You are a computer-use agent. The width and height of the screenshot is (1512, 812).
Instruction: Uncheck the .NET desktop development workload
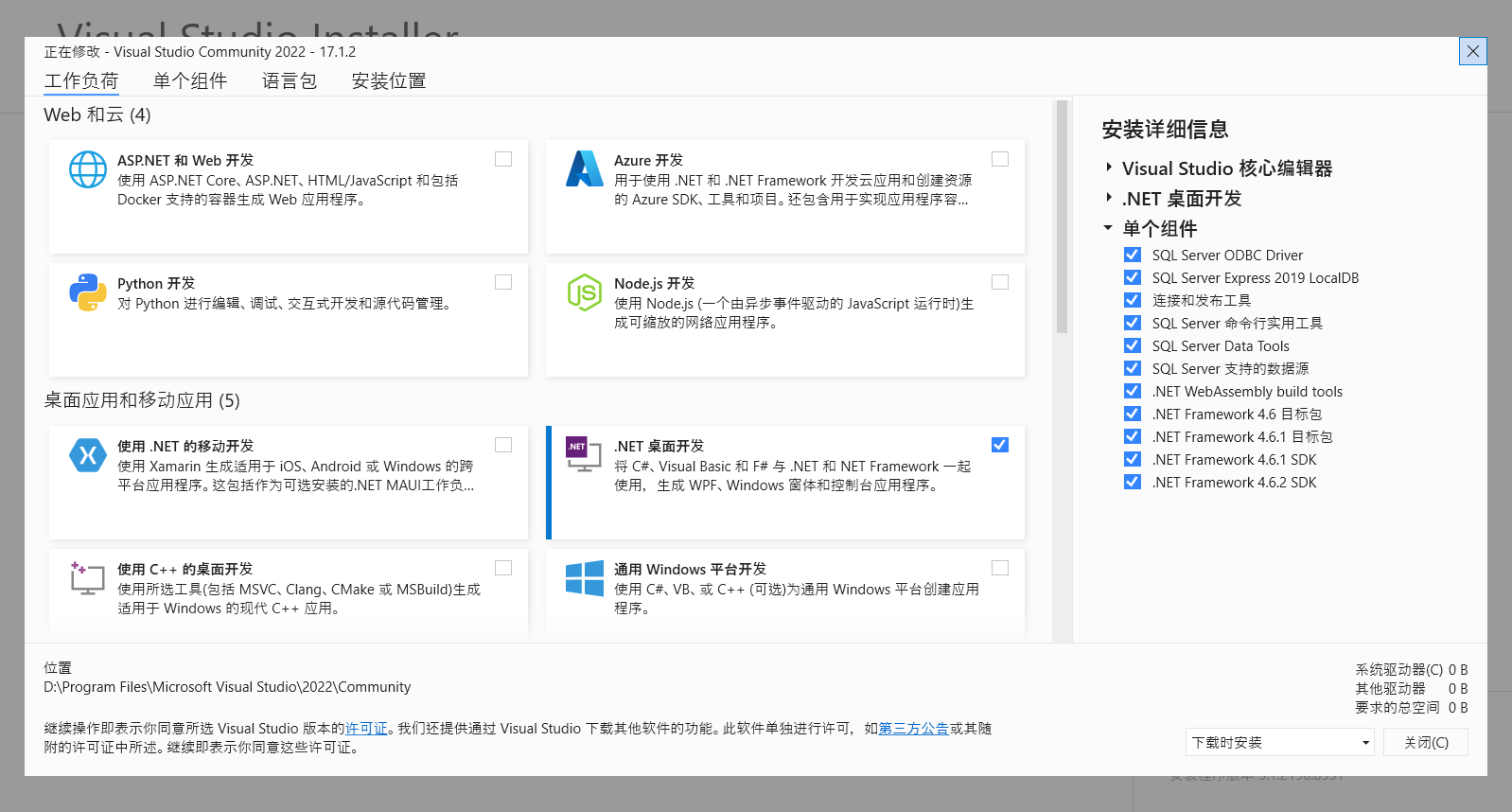(1000, 445)
